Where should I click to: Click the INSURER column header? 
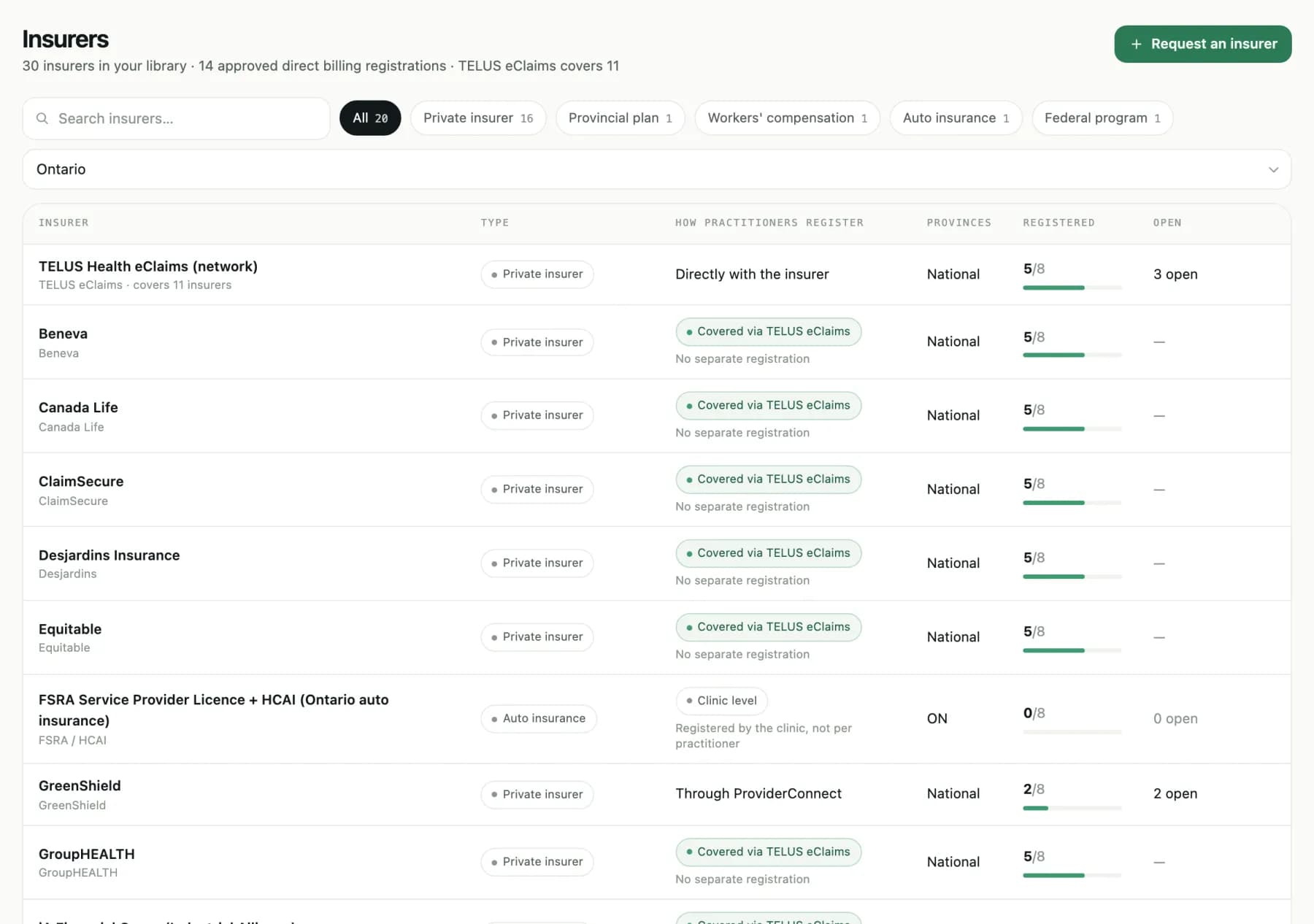click(64, 223)
